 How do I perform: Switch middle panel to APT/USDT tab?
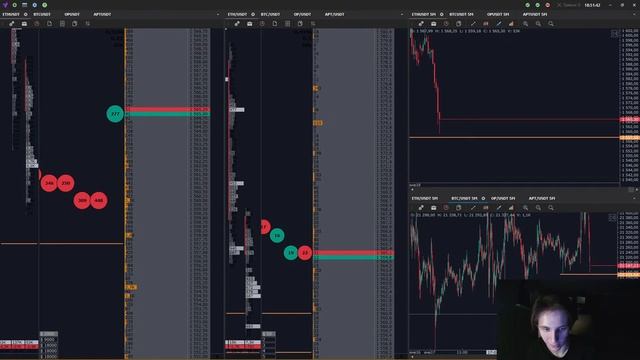(335, 14)
